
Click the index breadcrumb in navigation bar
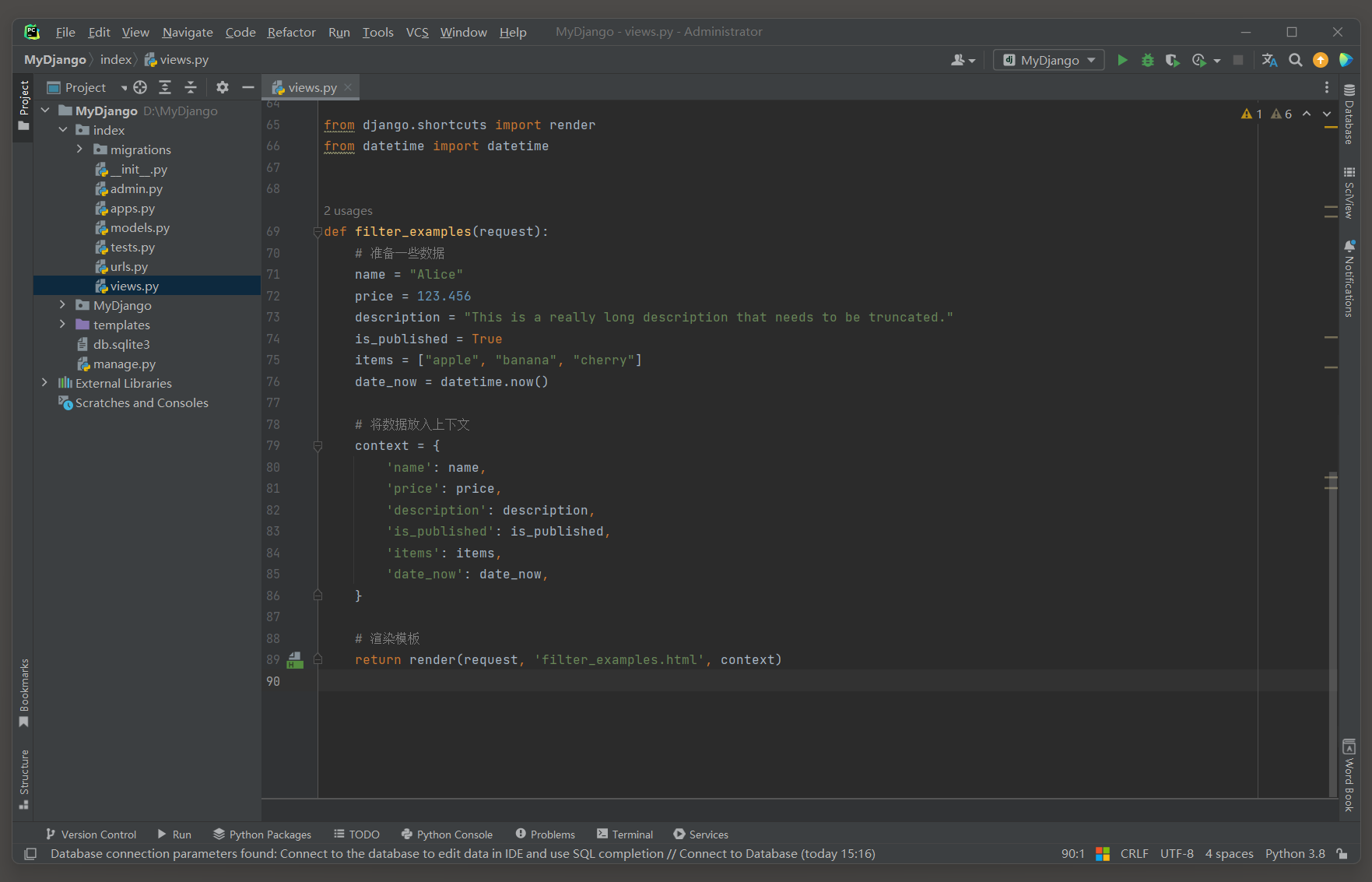pos(116,60)
